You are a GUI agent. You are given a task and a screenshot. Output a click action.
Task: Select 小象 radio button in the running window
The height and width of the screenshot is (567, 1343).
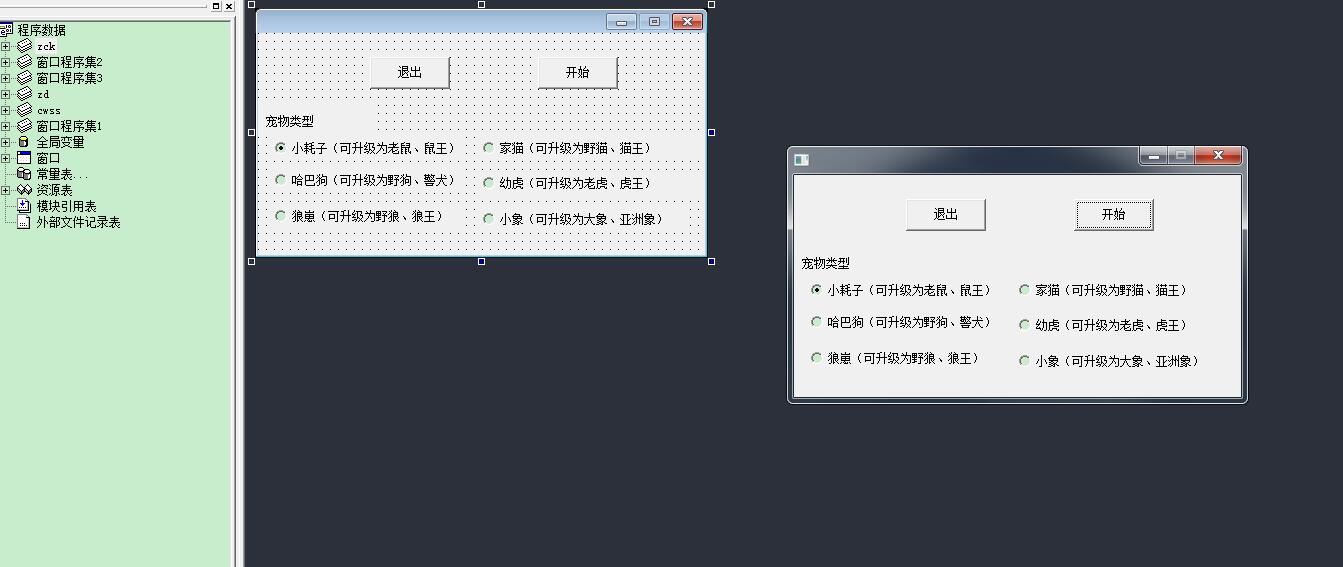point(1024,361)
